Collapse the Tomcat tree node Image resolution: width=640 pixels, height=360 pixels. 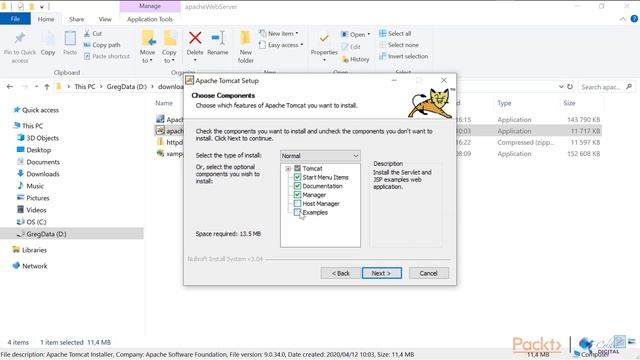(288, 169)
